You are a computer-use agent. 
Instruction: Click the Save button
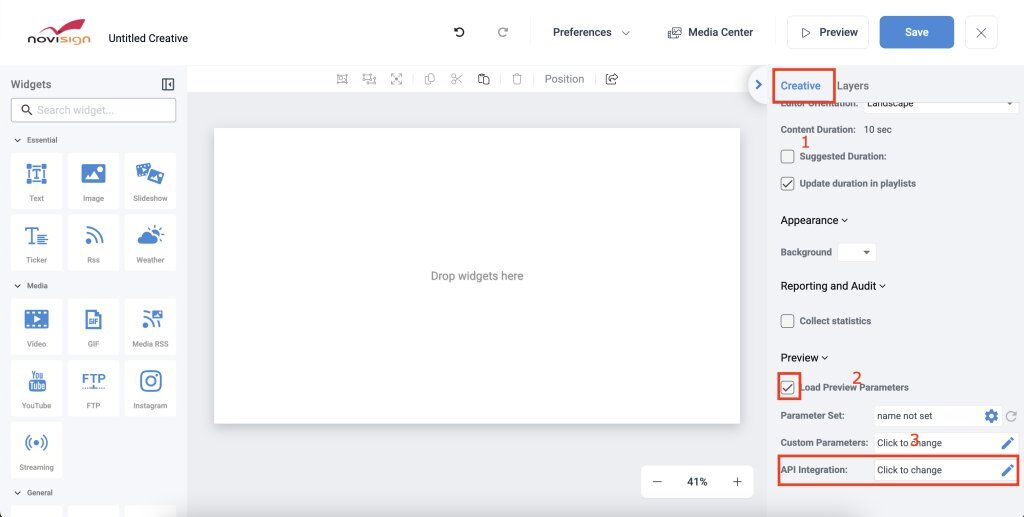(916, 32)
